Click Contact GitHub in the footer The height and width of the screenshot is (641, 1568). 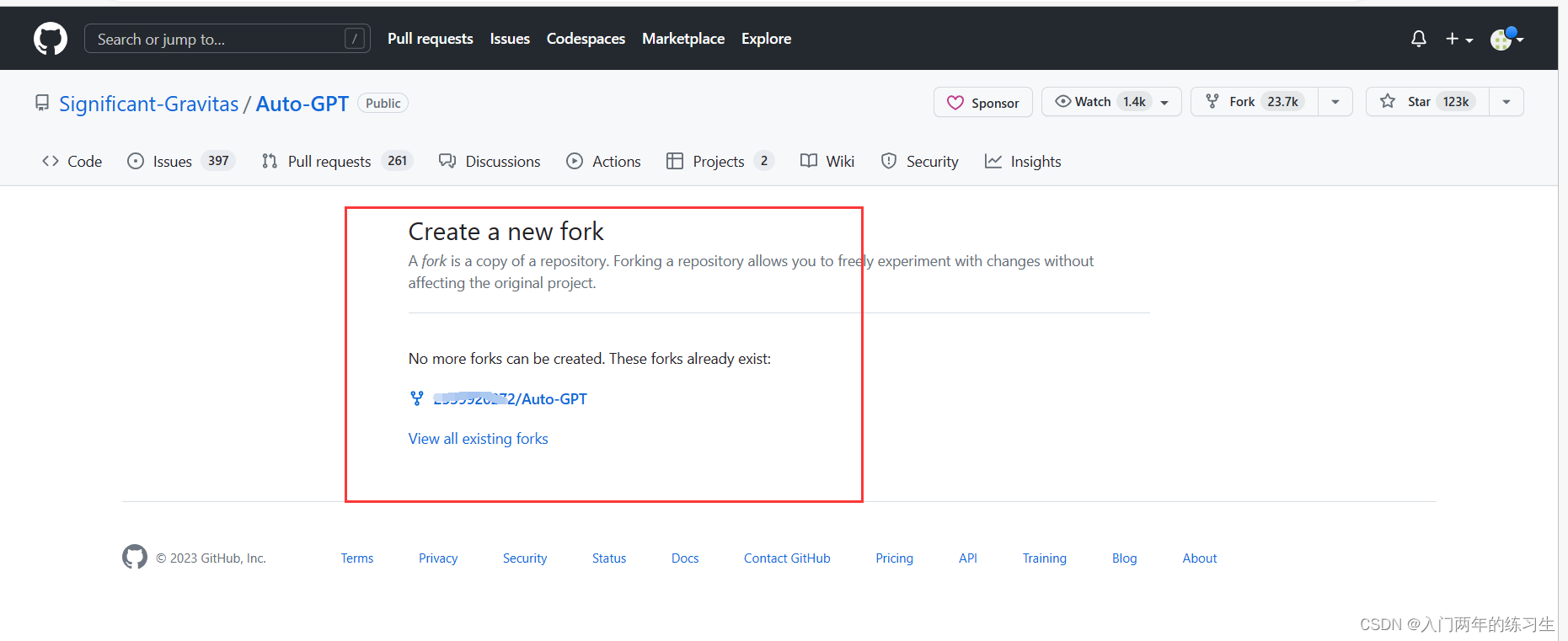tap(787, 558)
